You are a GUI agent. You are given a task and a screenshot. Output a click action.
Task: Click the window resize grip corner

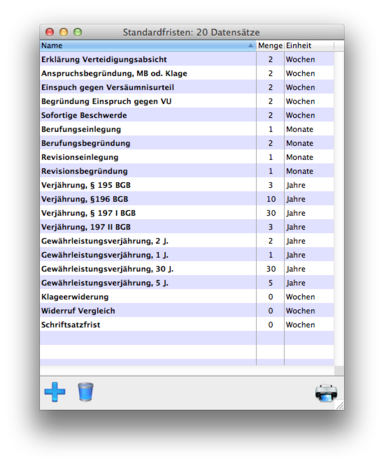pyautogui.click(x=339, y=405)
